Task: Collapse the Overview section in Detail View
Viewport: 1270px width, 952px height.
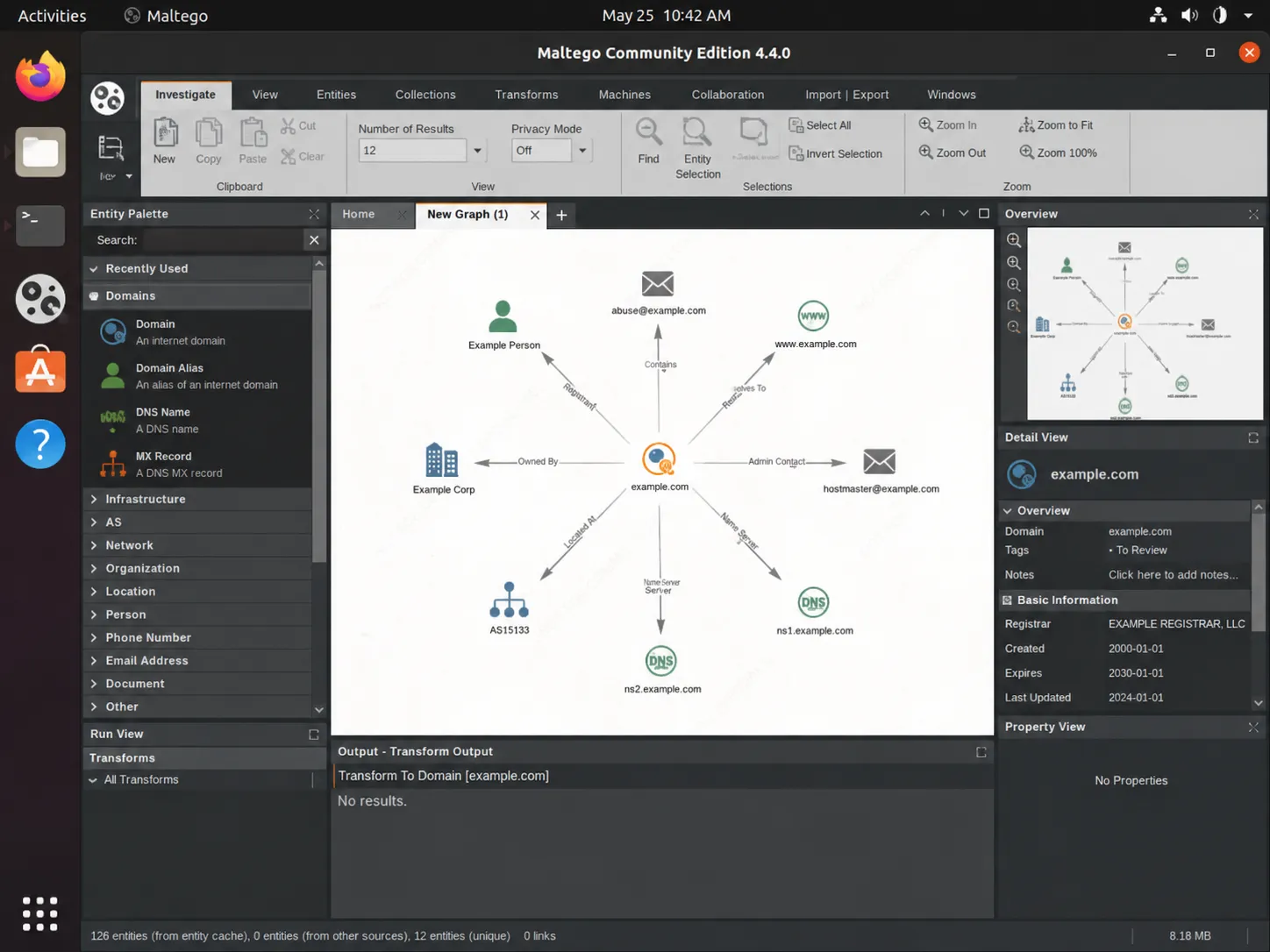Action: coord(1008,511)
